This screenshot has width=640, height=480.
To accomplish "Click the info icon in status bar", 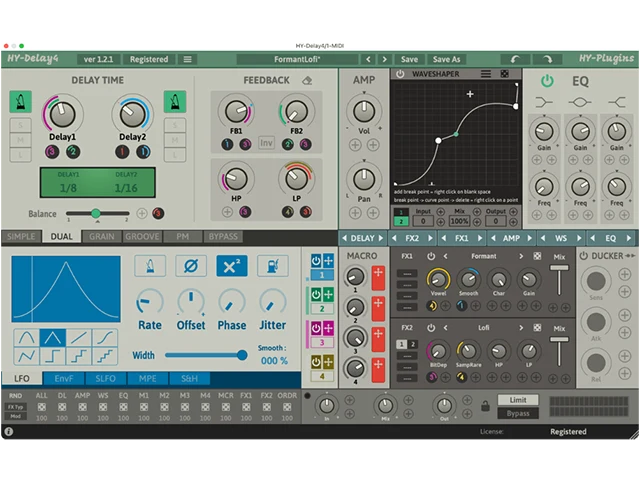I will [9, 431].
